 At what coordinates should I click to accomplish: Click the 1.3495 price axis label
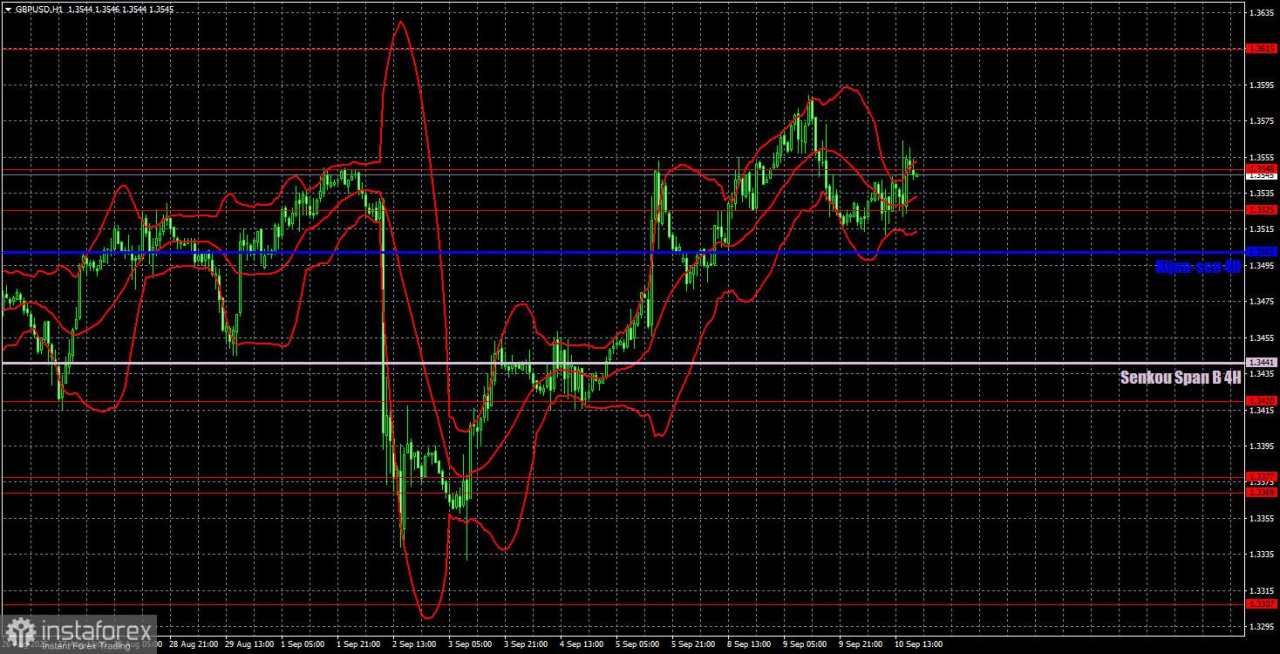pyautogui.click(x=1261, y=266)
